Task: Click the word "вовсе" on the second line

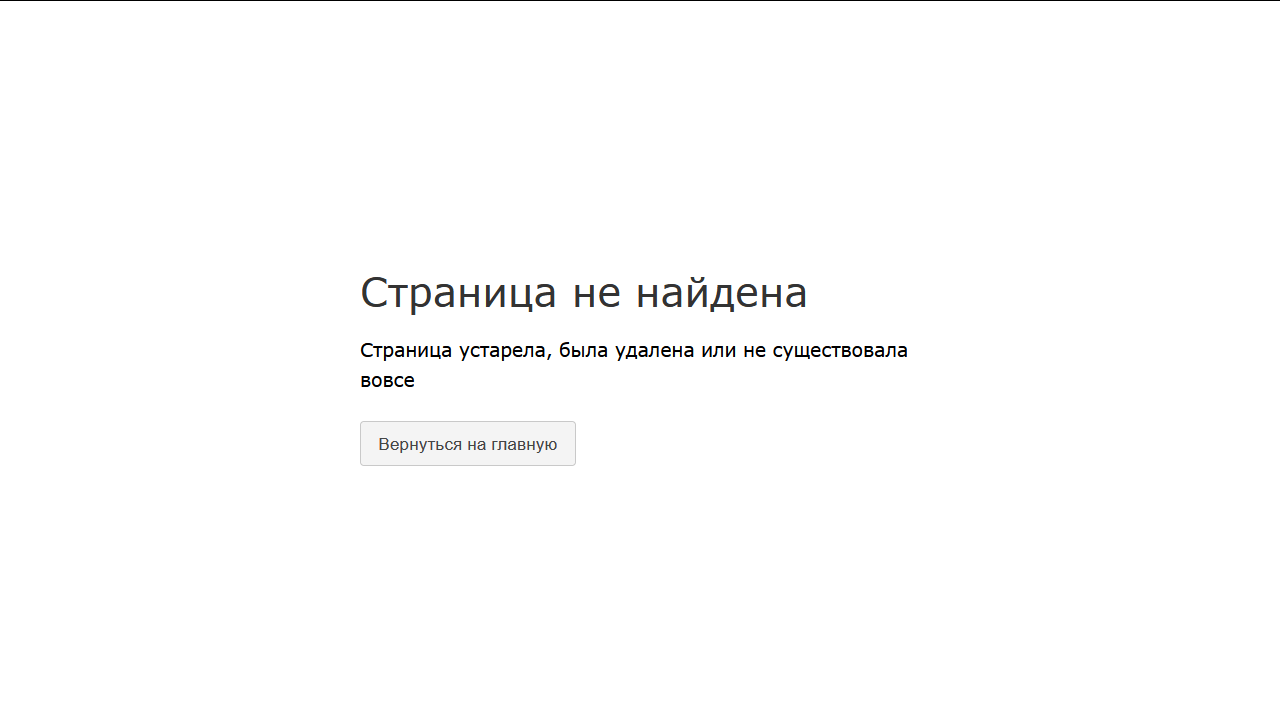Action: [x=387, y=381]
